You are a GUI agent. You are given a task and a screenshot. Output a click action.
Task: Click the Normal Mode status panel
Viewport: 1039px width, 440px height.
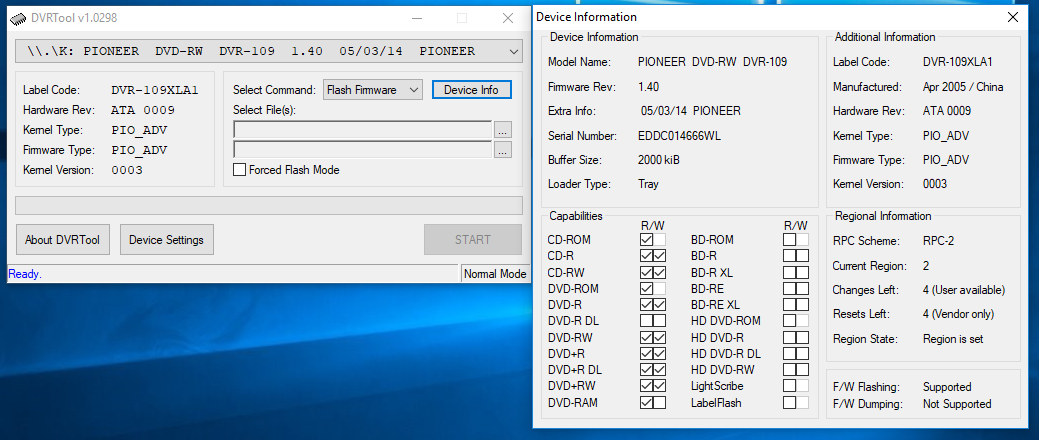pos(495,274)
